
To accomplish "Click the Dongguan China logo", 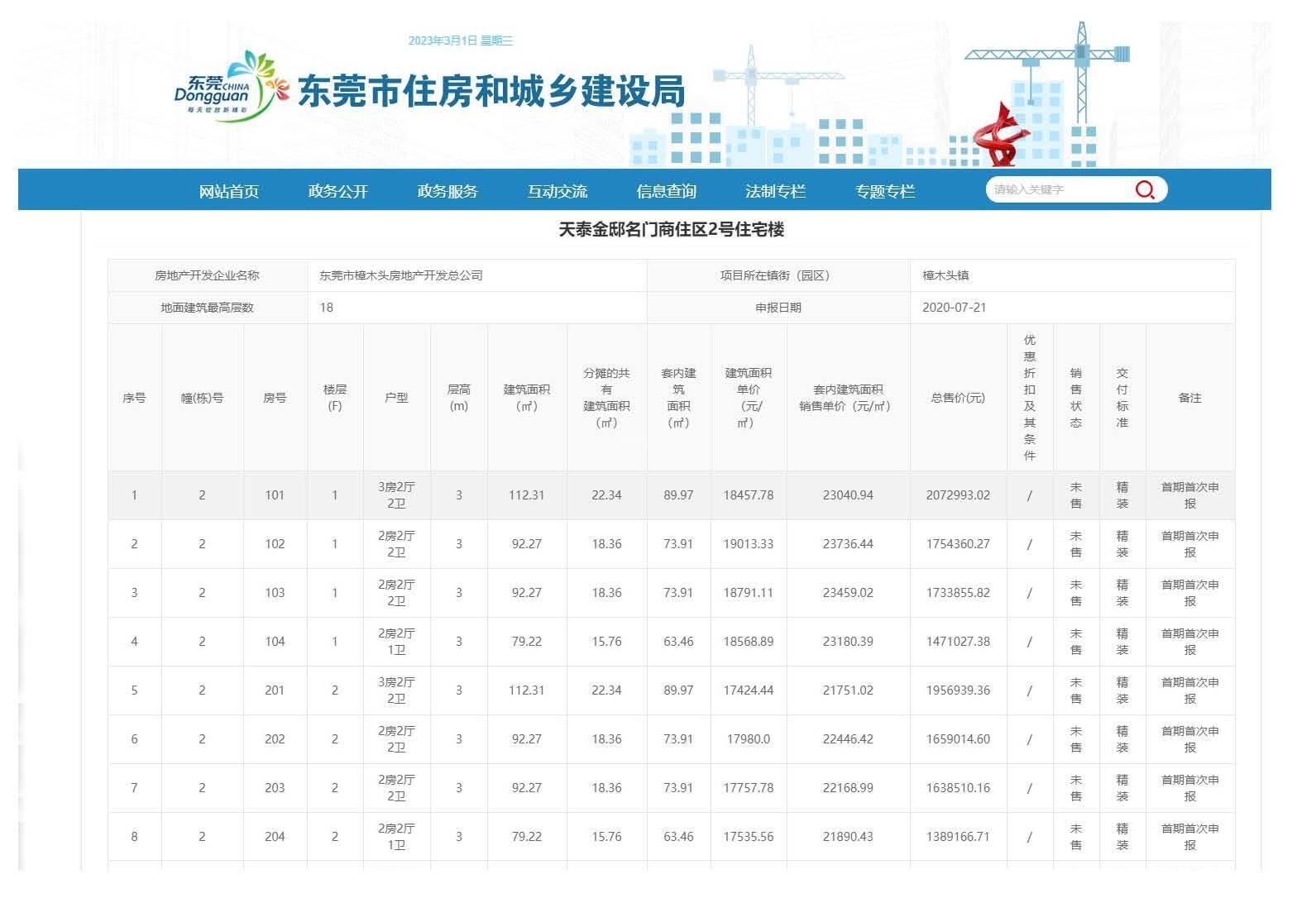I will point(225,87).
